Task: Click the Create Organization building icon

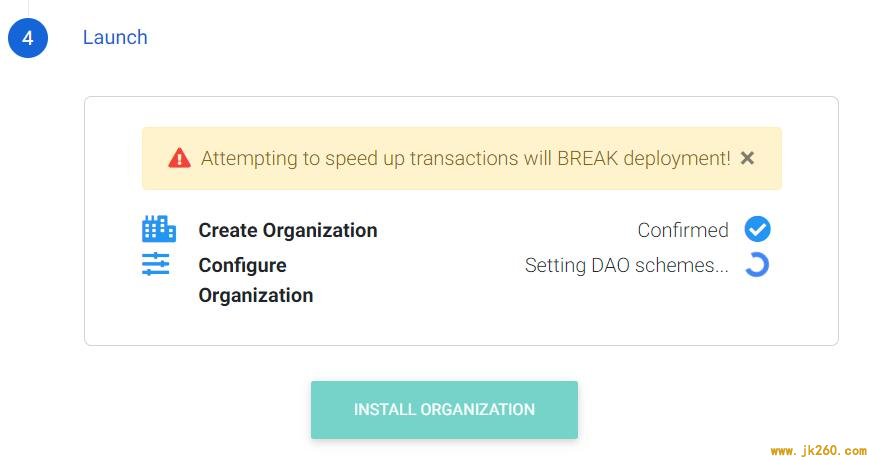Action: coord(158,229)
